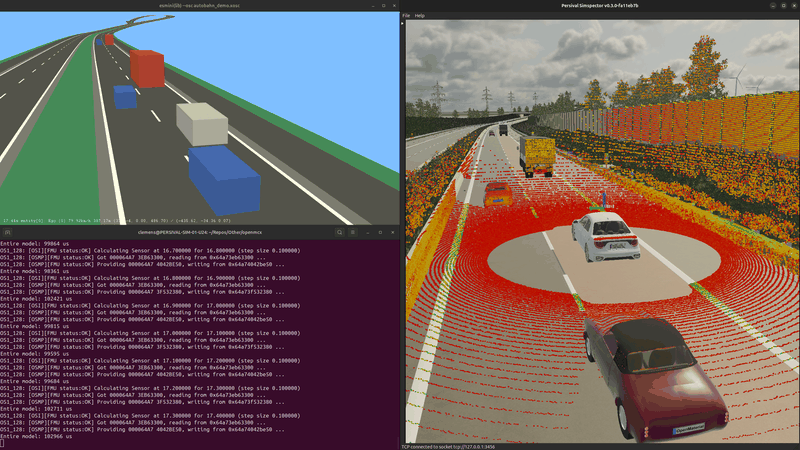800x450 pixels.
Task: Click the esmini on-screen speed info text
Action: (117, 221)
